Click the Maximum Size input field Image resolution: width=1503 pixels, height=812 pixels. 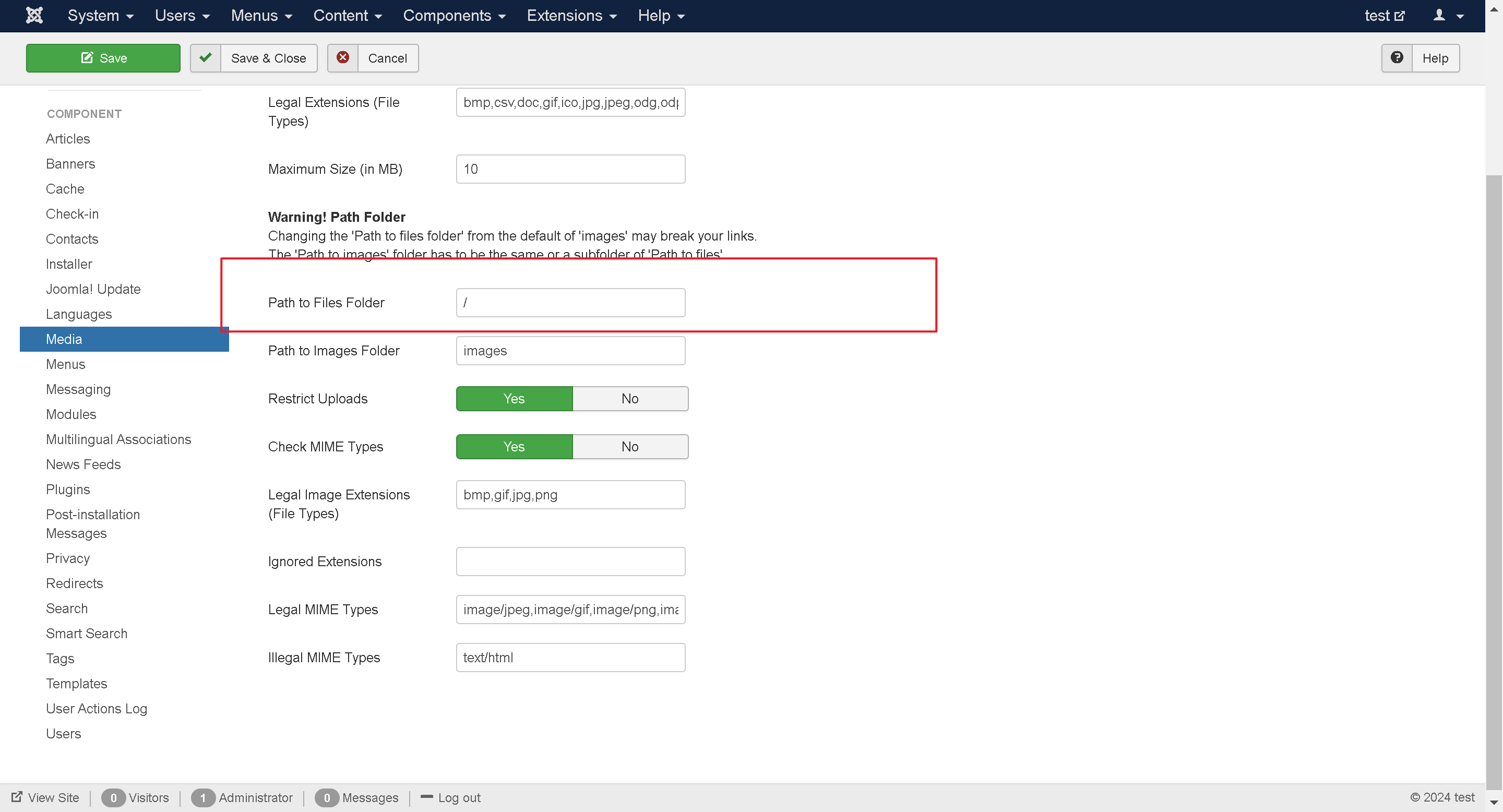tap(570, 169)
